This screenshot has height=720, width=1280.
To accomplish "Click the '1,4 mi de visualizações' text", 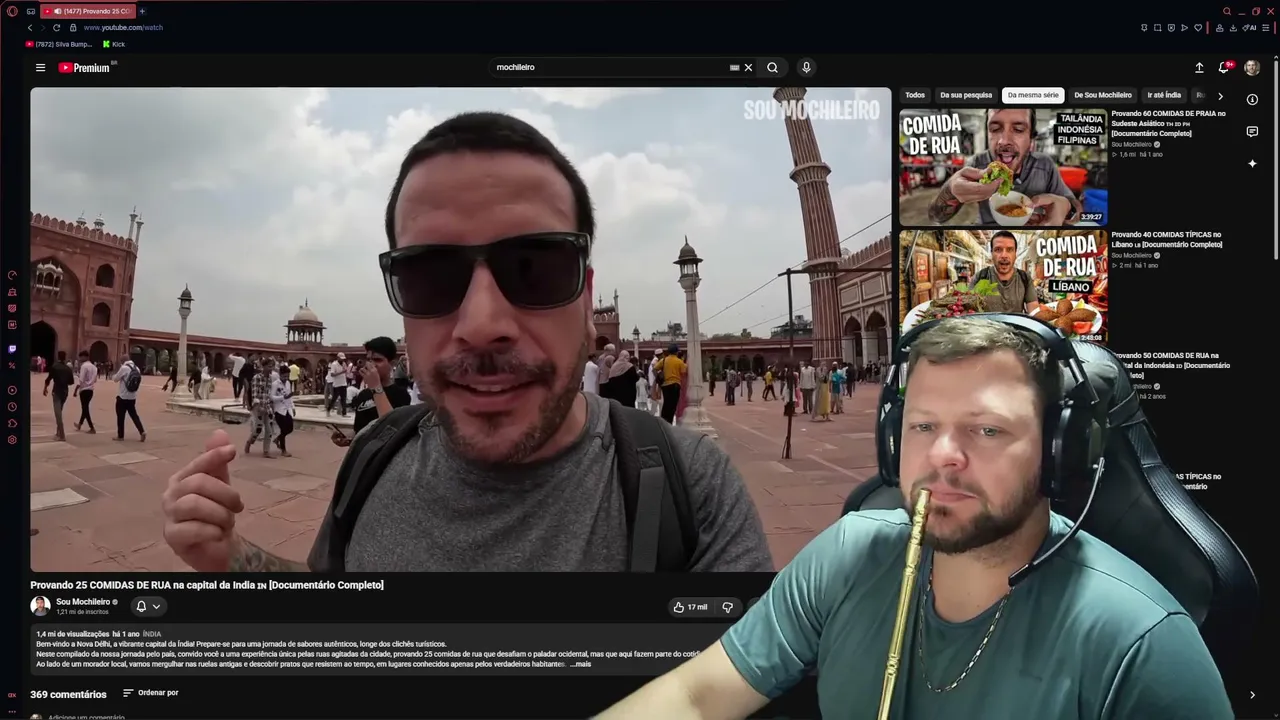I will (x=73, y=634).
